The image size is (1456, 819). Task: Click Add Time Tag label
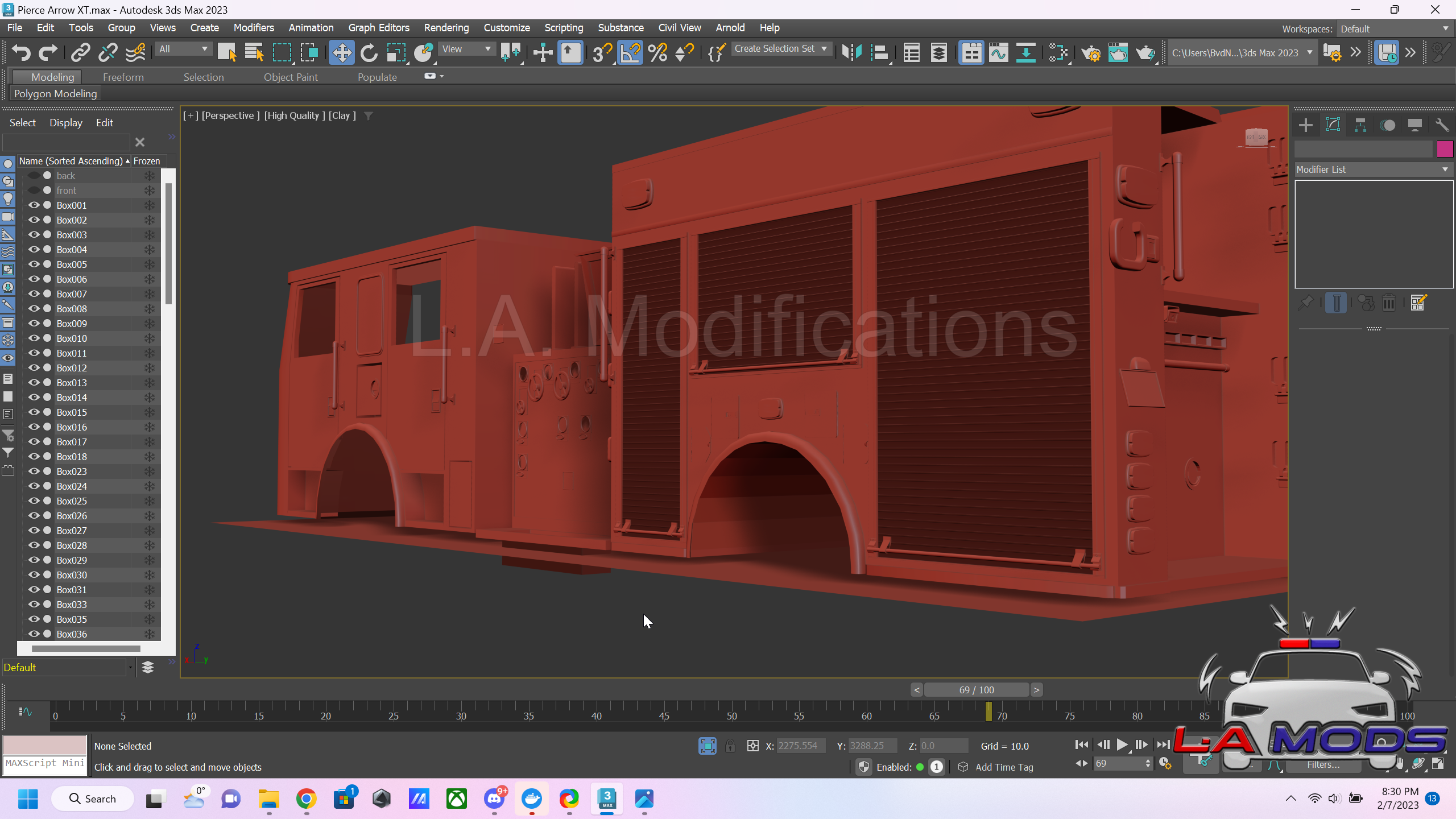pyautogui.click(x=1004, y=767)
